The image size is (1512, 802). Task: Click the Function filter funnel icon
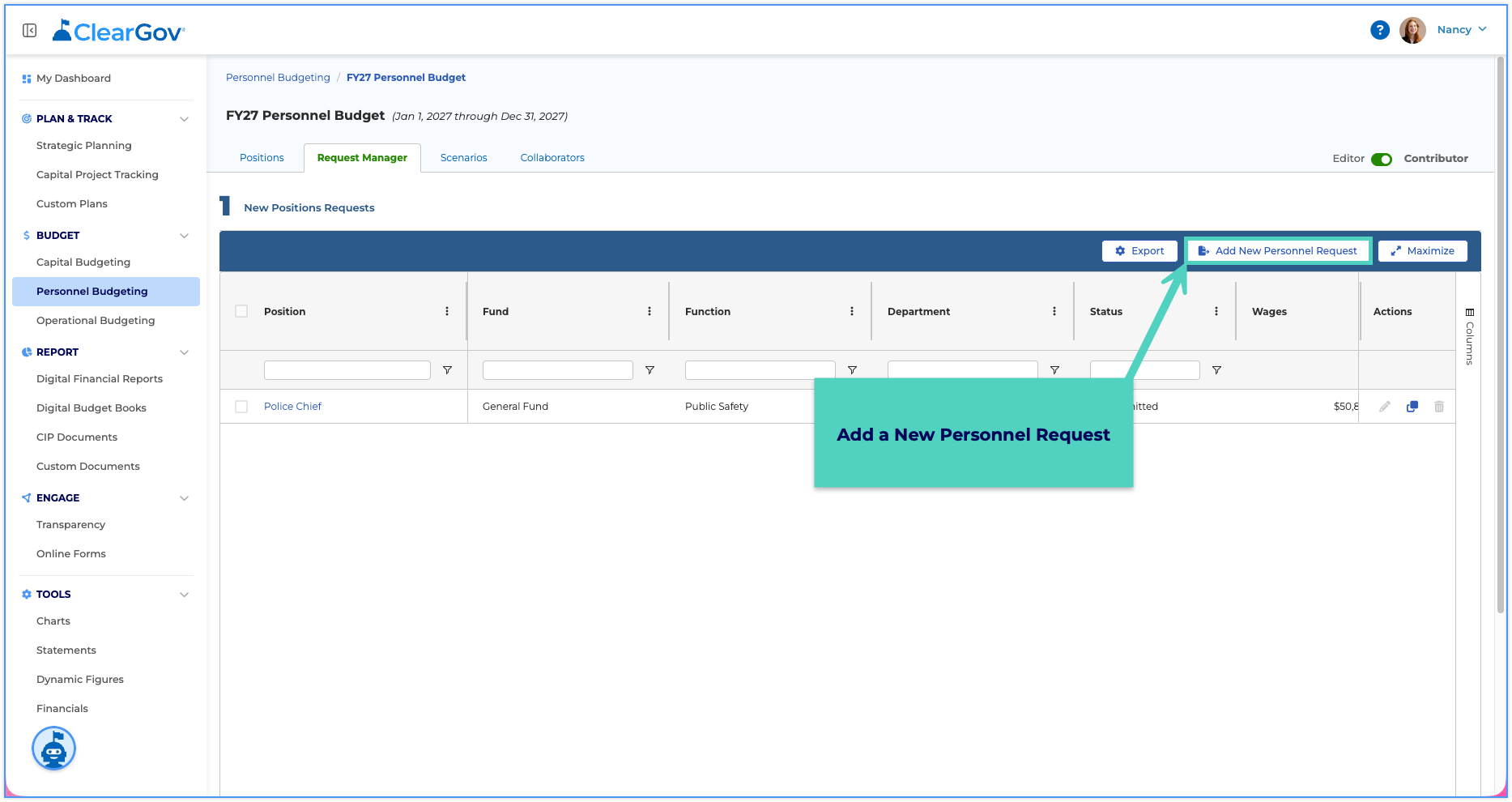coord(852,370)
